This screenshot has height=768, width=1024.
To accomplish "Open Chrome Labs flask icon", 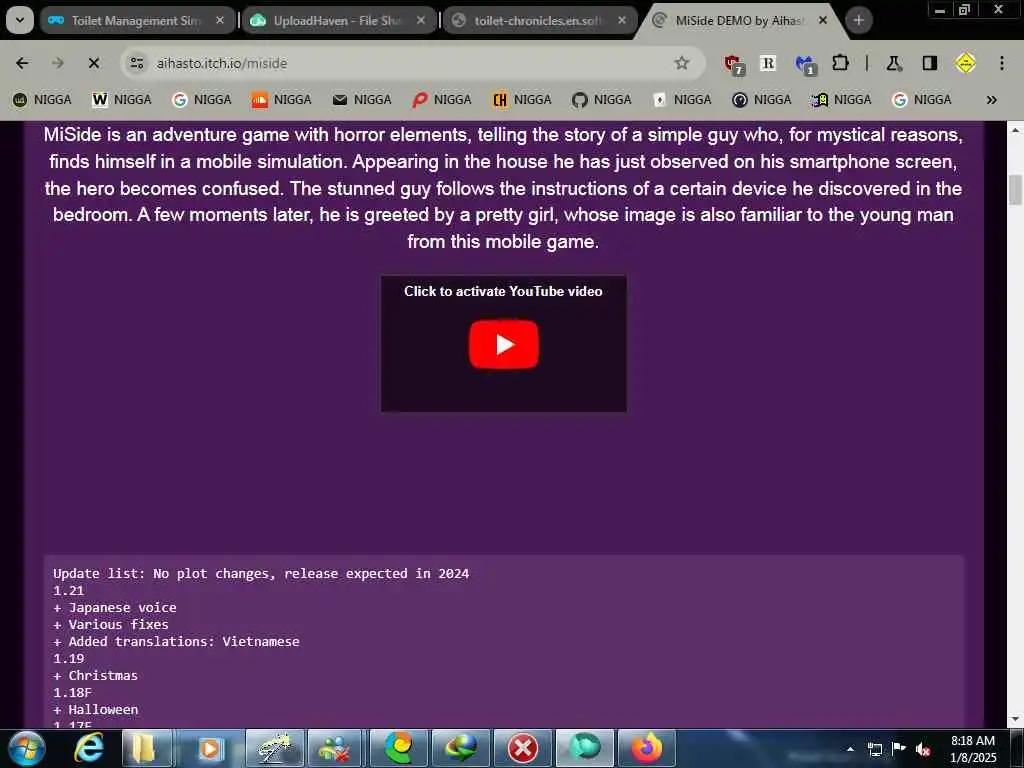I will [x=894, y=63].
